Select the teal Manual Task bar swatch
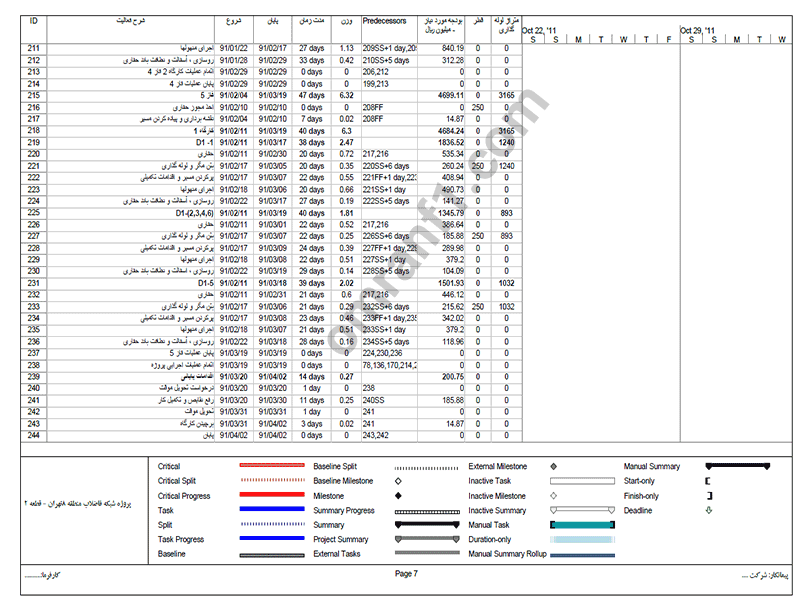This screenshot has width=800, height=600. (582, 525)
